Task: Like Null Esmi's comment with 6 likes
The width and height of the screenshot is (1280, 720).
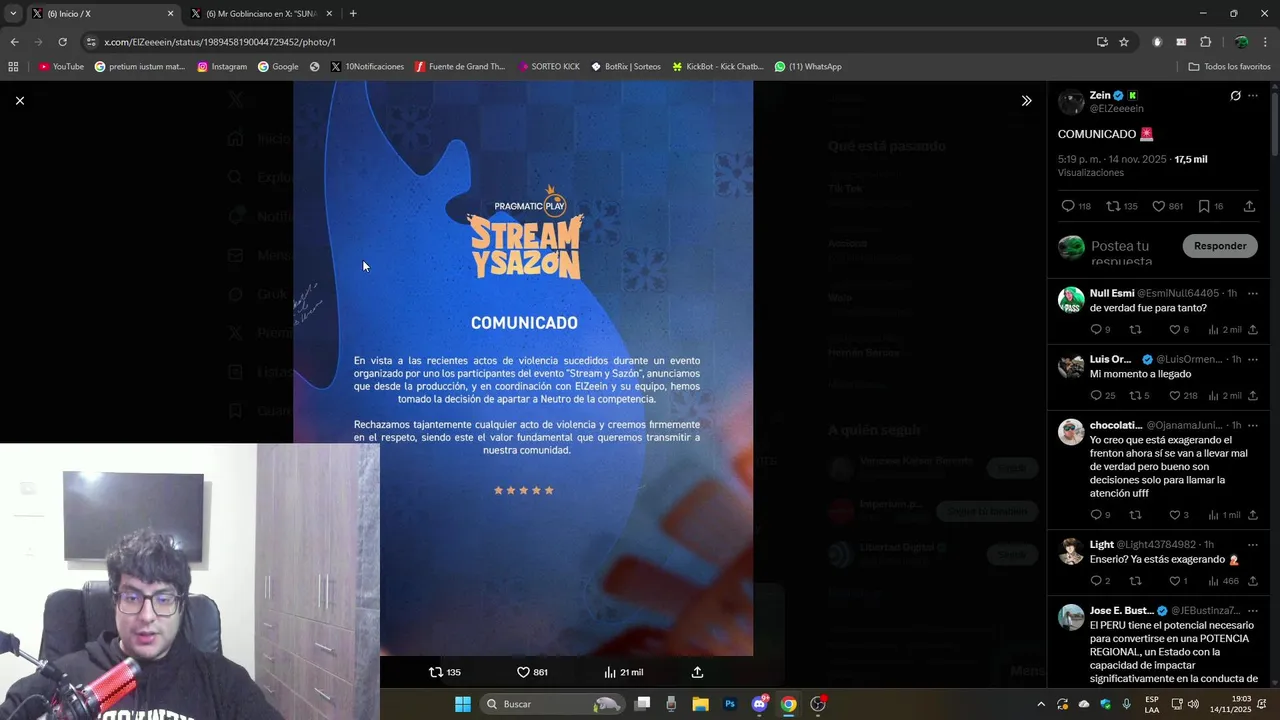Action: click(1179, 330)
